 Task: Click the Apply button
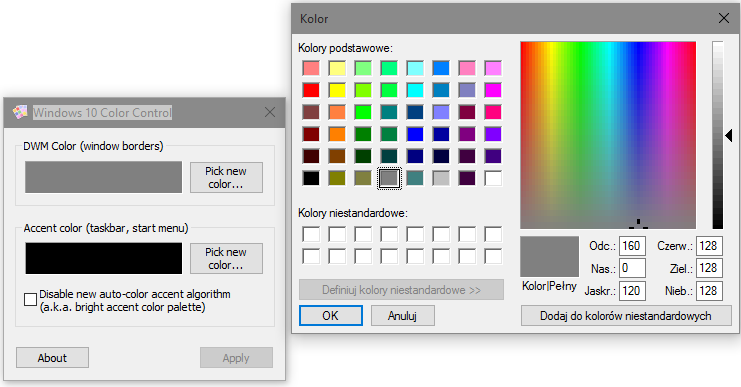click(236, 358)
